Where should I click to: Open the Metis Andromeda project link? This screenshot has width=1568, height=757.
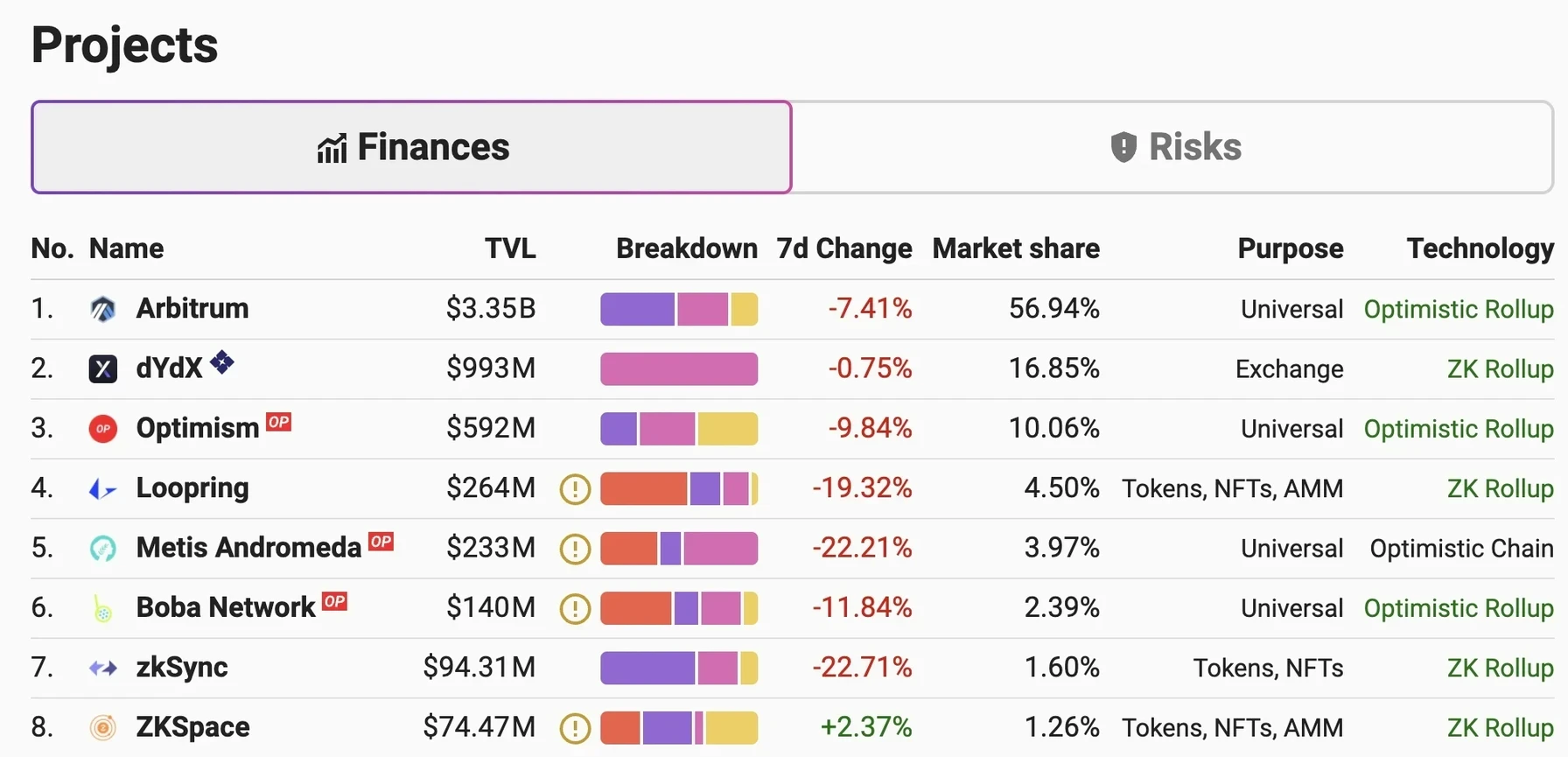248,548
